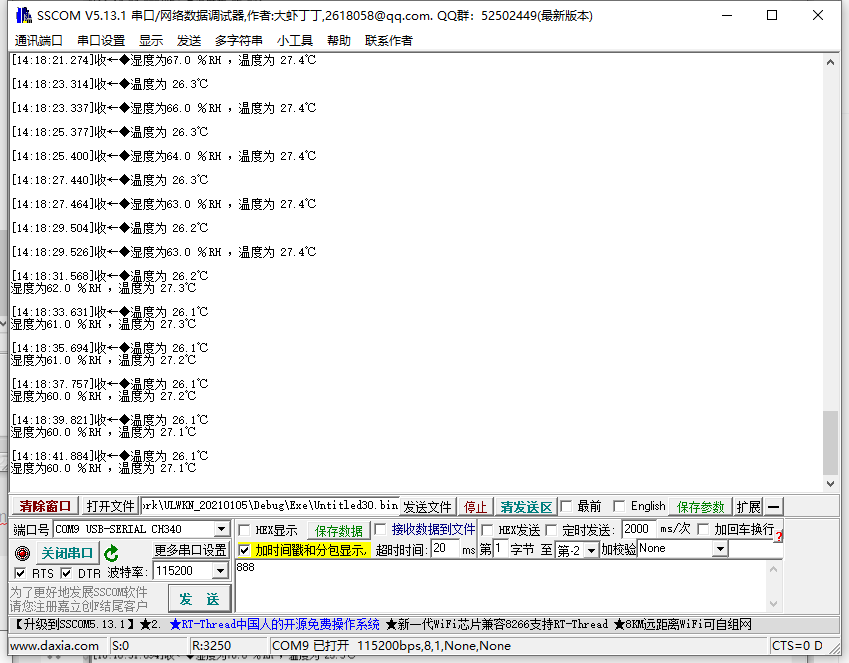The height and width of the screenshot is (663, 849).
Task: Click the 第 1 字节 start byte field
Action: pyautogui.click(x=500, y=549)
